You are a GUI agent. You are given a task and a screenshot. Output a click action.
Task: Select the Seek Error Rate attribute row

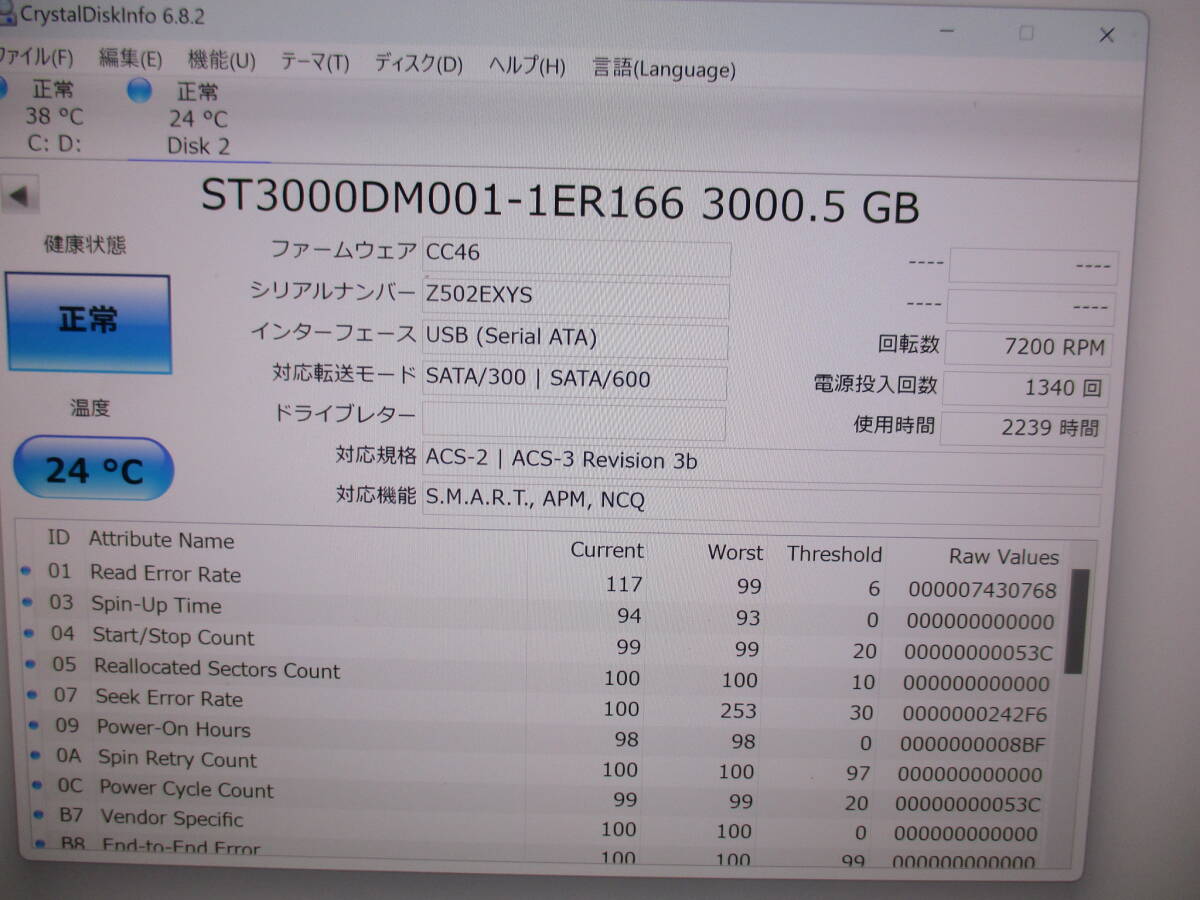click(540, 704)
